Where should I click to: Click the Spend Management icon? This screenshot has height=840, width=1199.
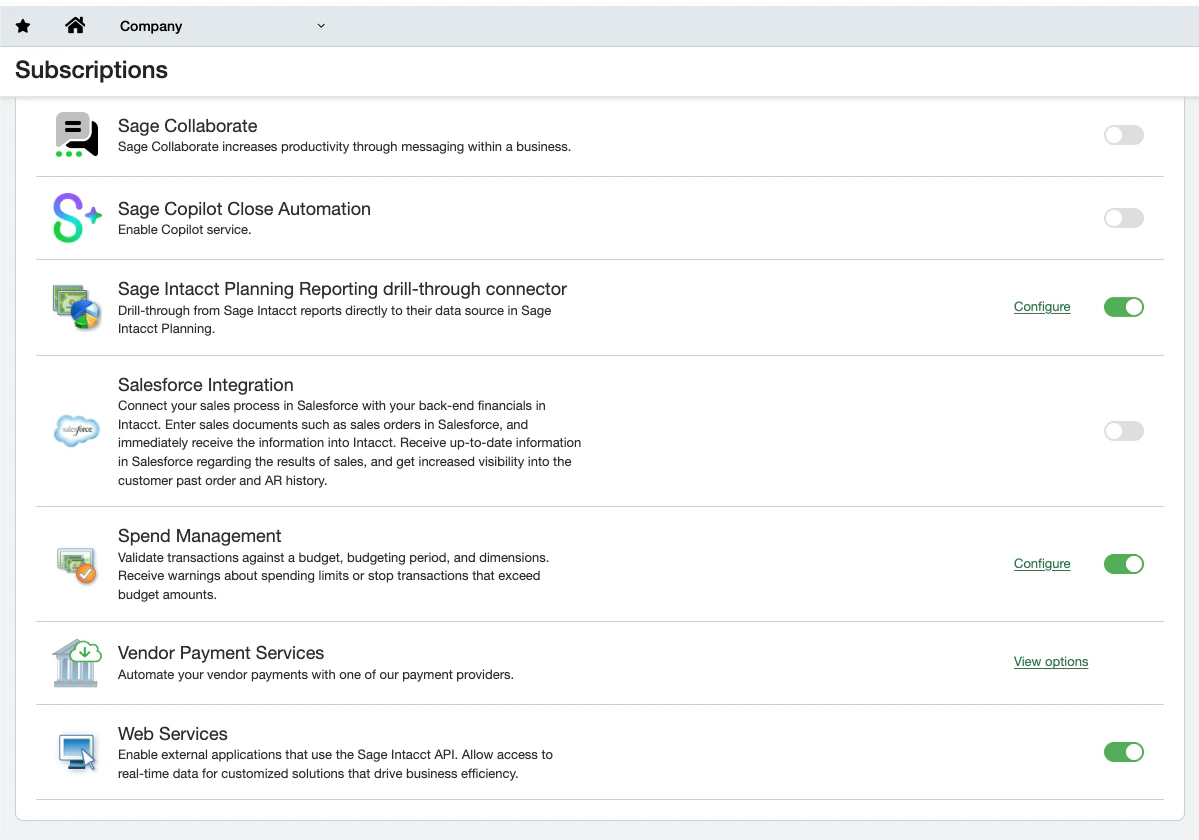click(x=76, y=564)
